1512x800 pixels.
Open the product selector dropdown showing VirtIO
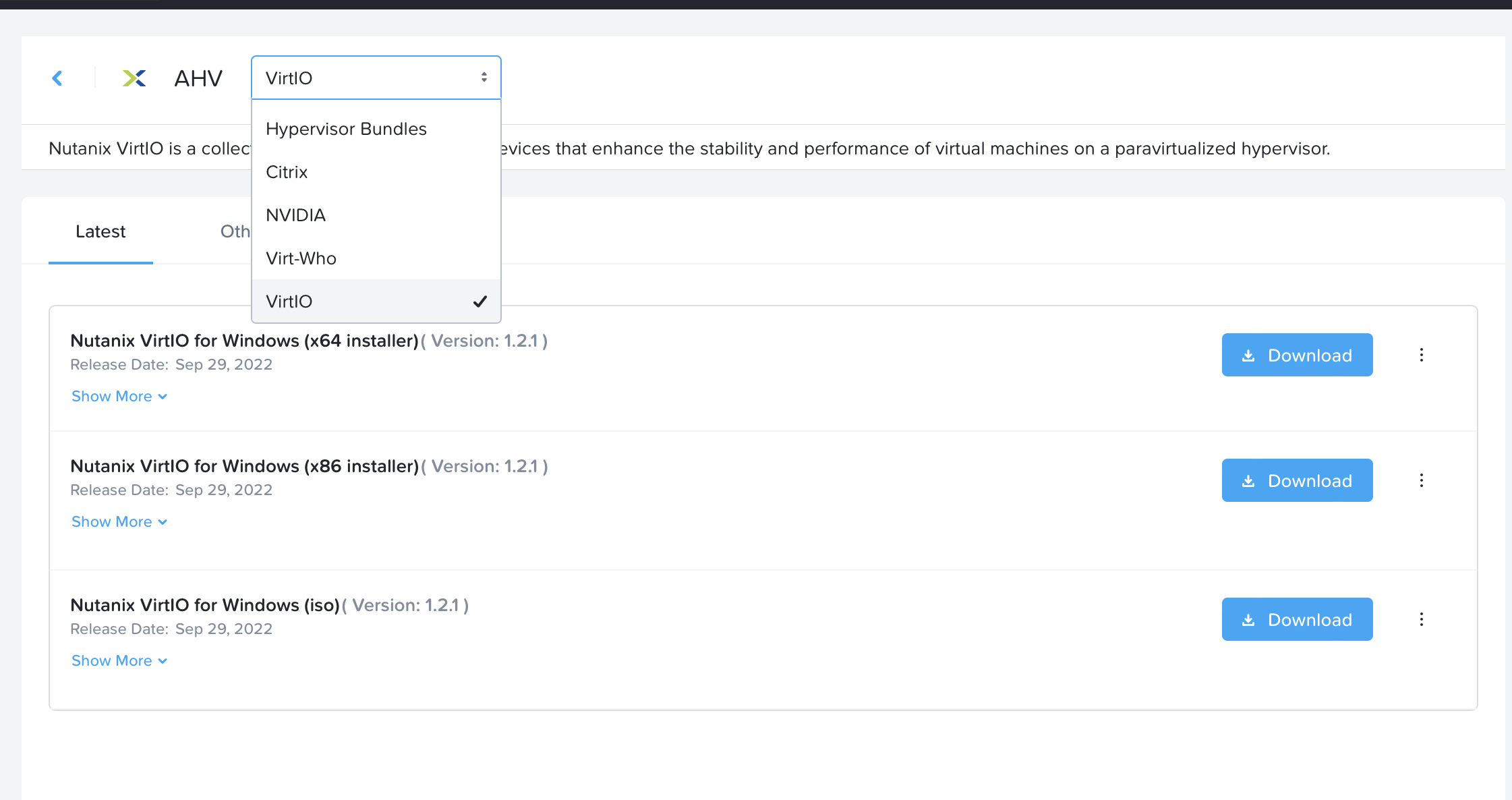[376, 78]
